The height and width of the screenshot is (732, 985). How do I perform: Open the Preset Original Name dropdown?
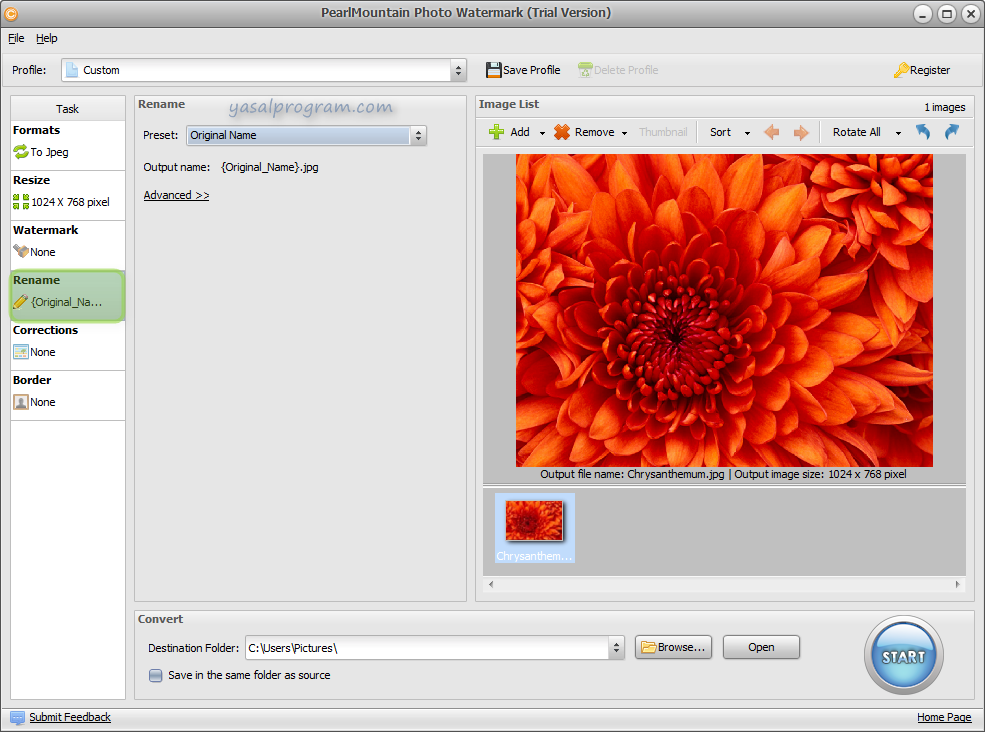click(x=418, y=135)
